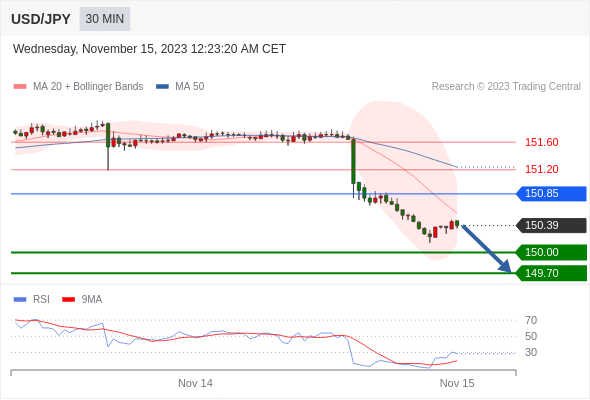Click the Nov 15 date axis label

(x=457, y=383)
